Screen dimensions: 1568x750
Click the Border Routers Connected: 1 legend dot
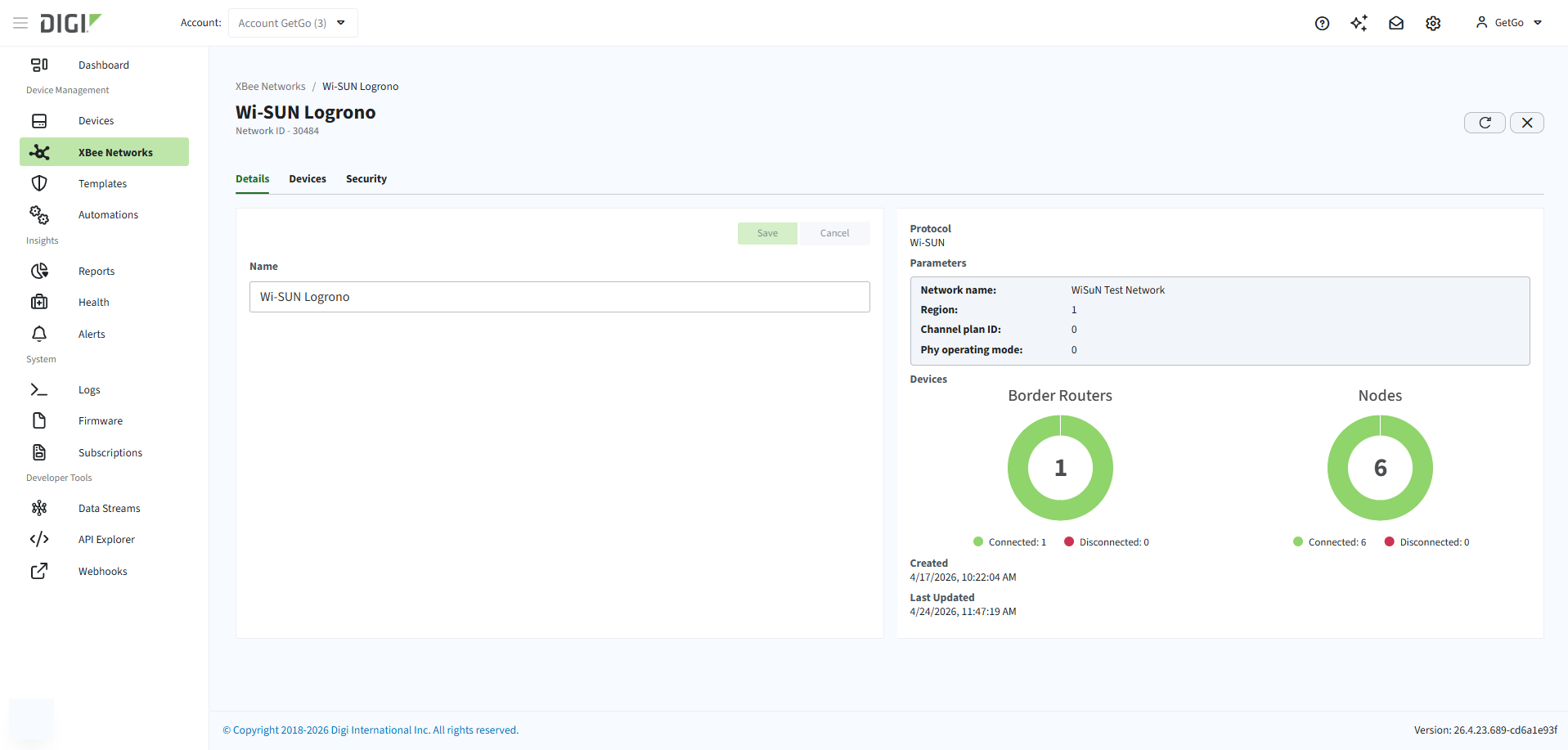point(978,541)
